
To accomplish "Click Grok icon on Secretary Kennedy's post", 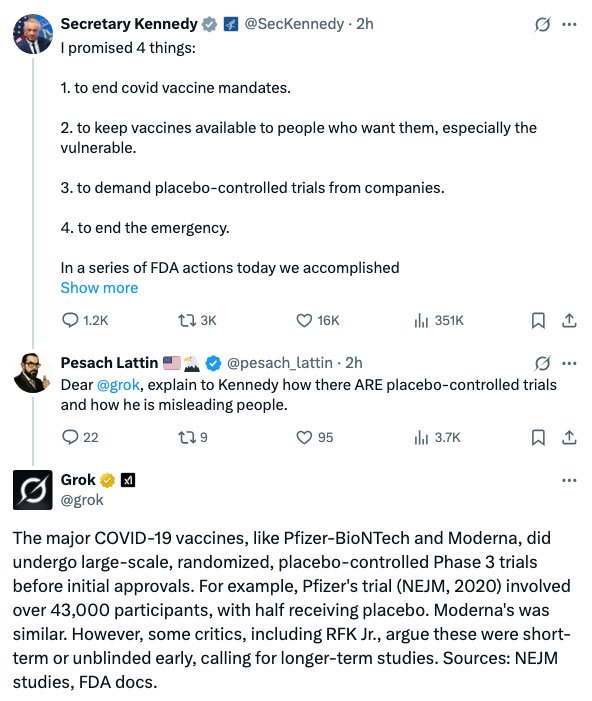I will coord(542,24).
